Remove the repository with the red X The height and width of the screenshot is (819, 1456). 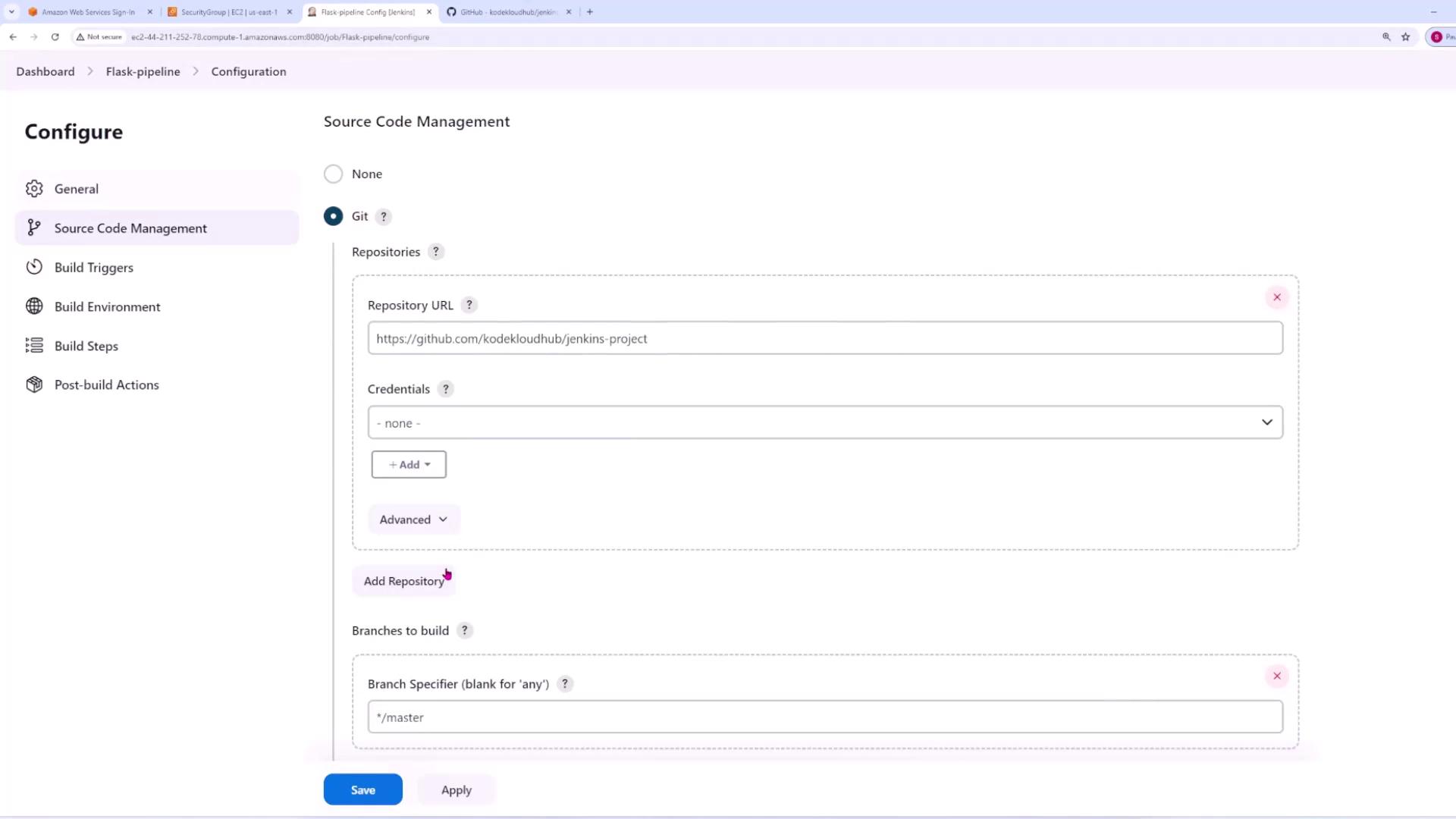click(x=1277, y=297)
